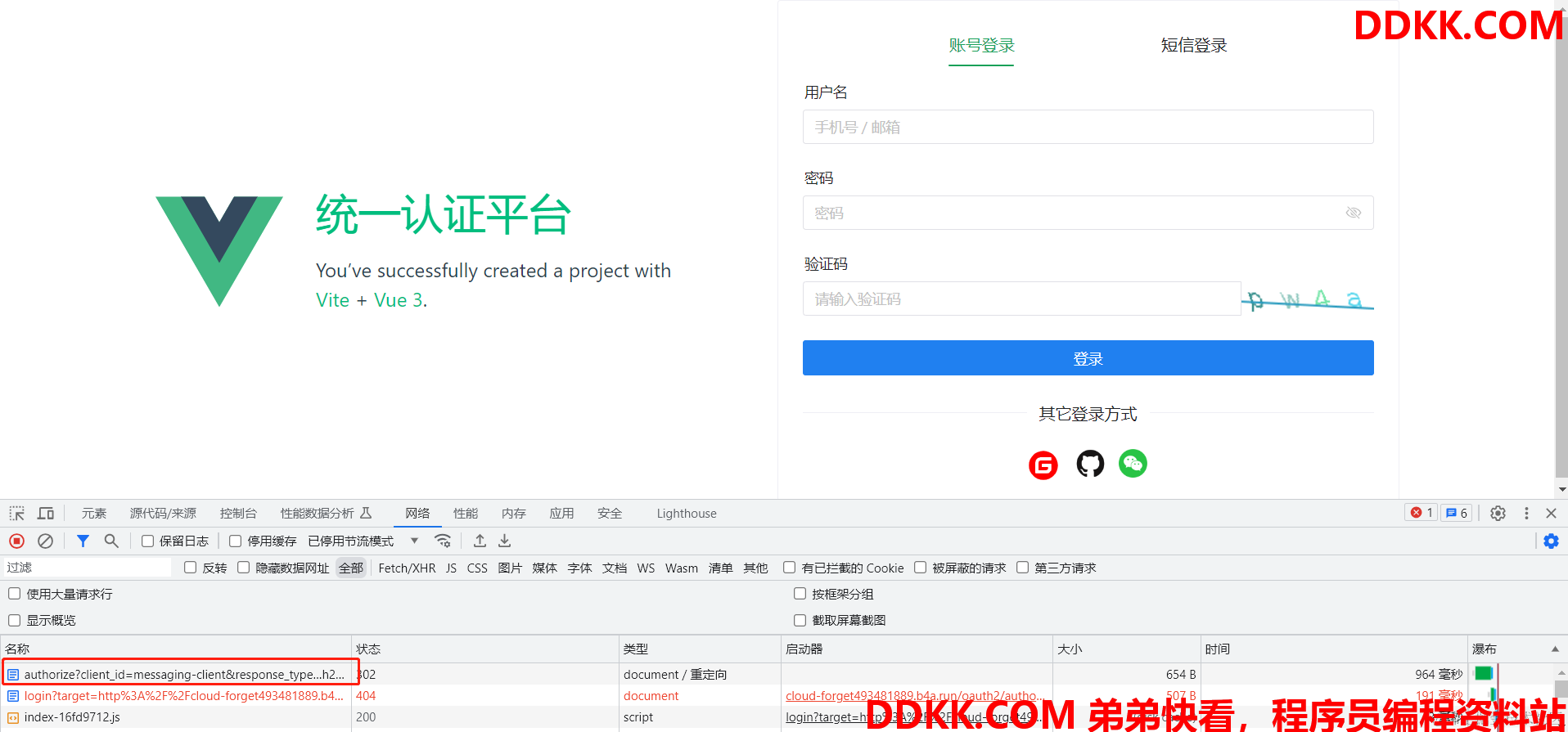Toggle 隐藏数据网址 checkbox
The width and height of the screenshot is (1568, 732).
243,568
